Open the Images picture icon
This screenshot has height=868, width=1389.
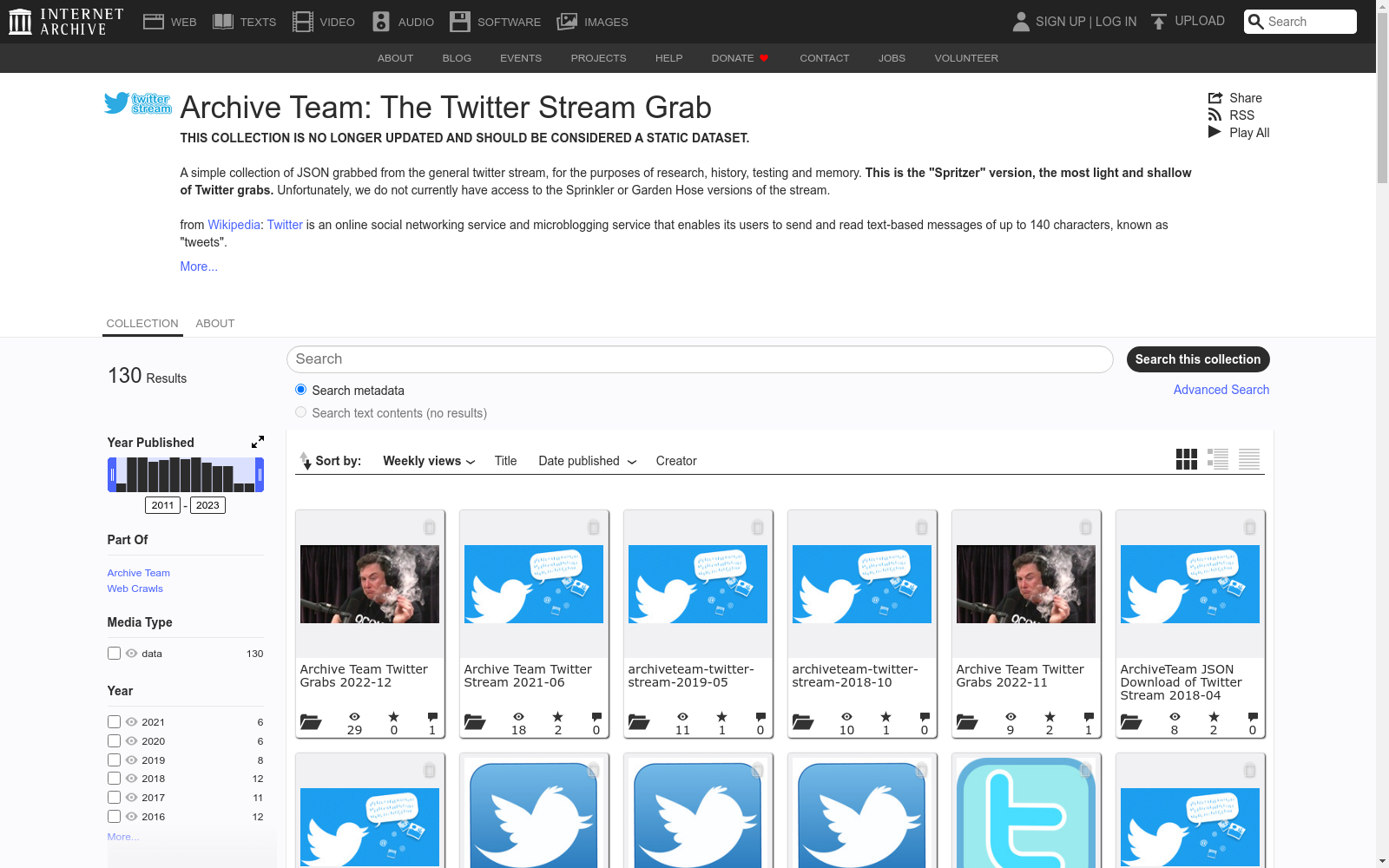(567, 22)
